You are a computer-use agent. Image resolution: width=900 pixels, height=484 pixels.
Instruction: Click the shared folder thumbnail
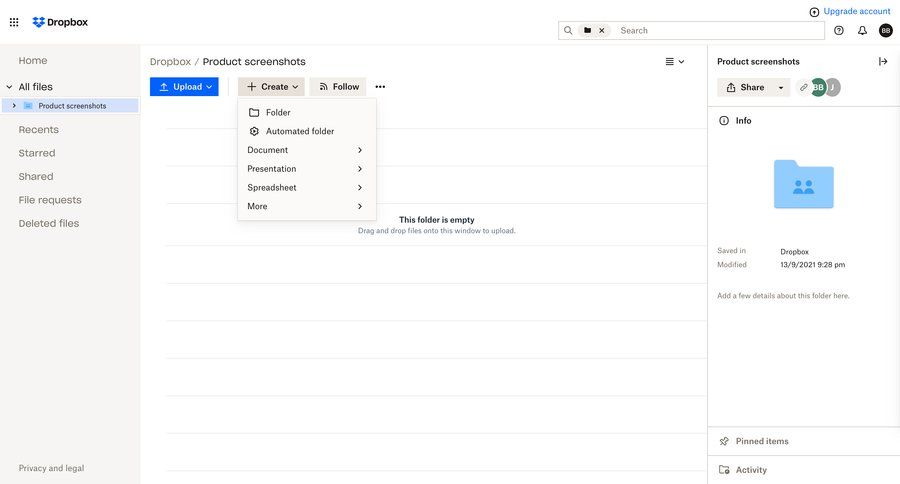pyautogui.click(x=804, y=184)
